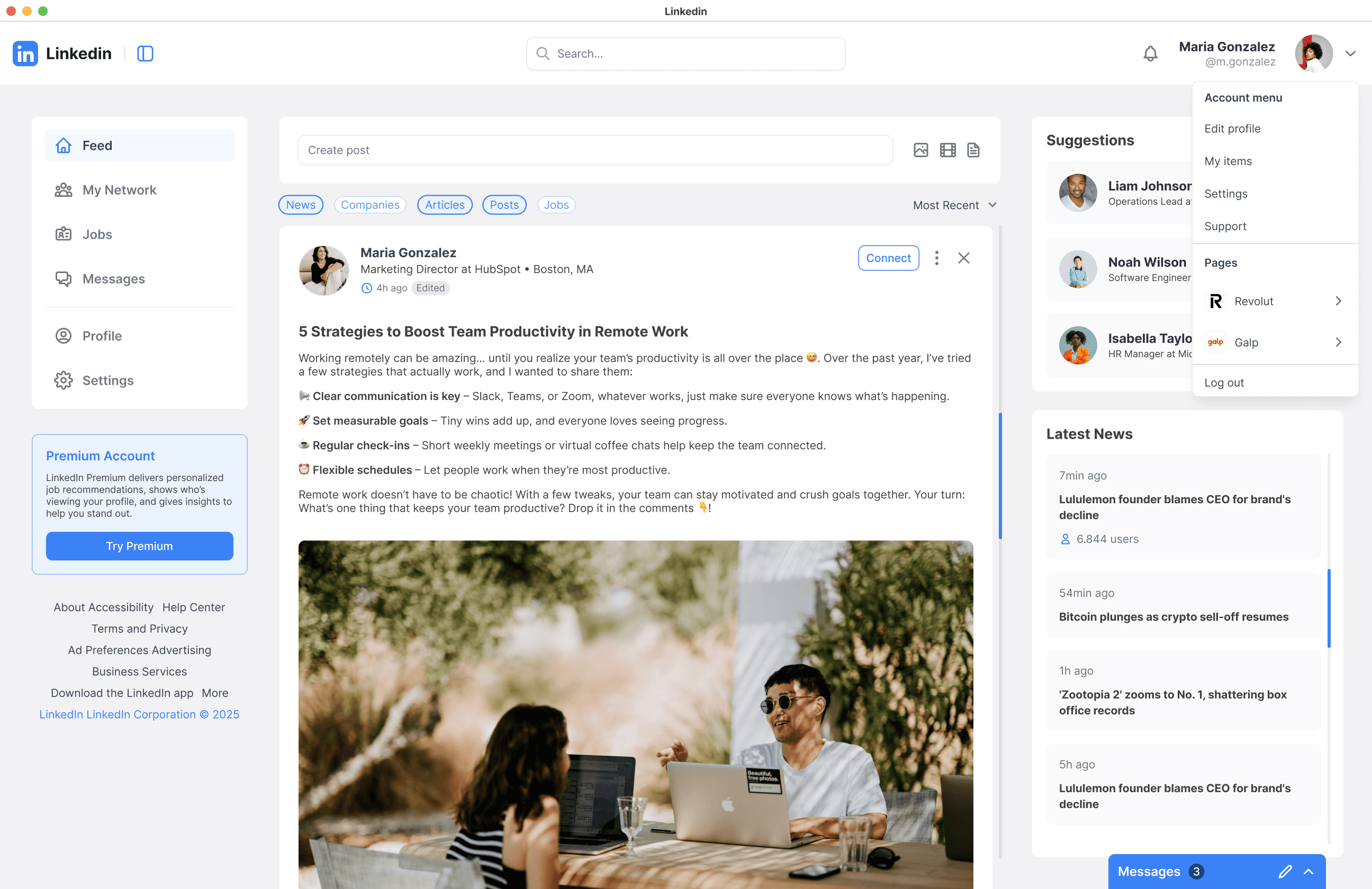Viewport: 1372px width, 889px height.
Task: Toggle the News filter chip
Action: [x=300, y=205]
